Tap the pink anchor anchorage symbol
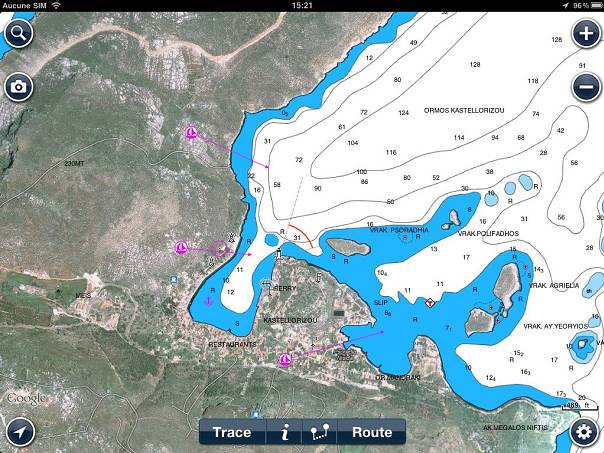The width and height of the screenshot is (604, 453). (x=208, y=301)
